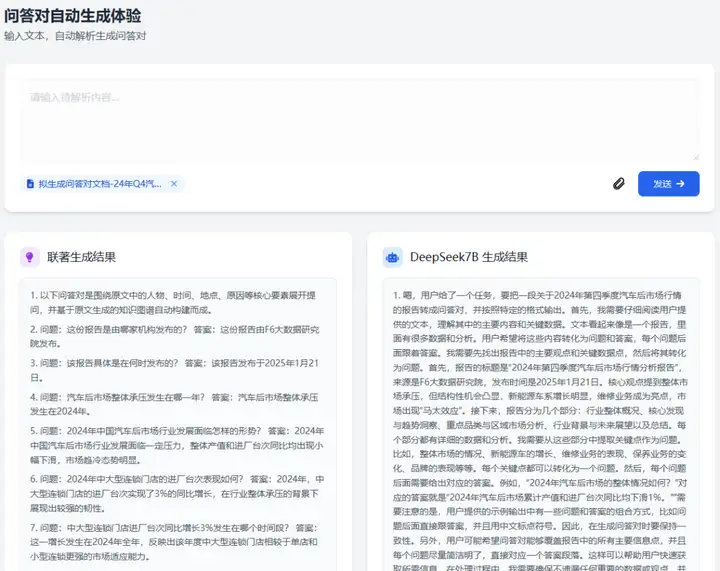720x571 pixels.
Task: Click the page title 问答对自动生成体验
Action: 73,16
